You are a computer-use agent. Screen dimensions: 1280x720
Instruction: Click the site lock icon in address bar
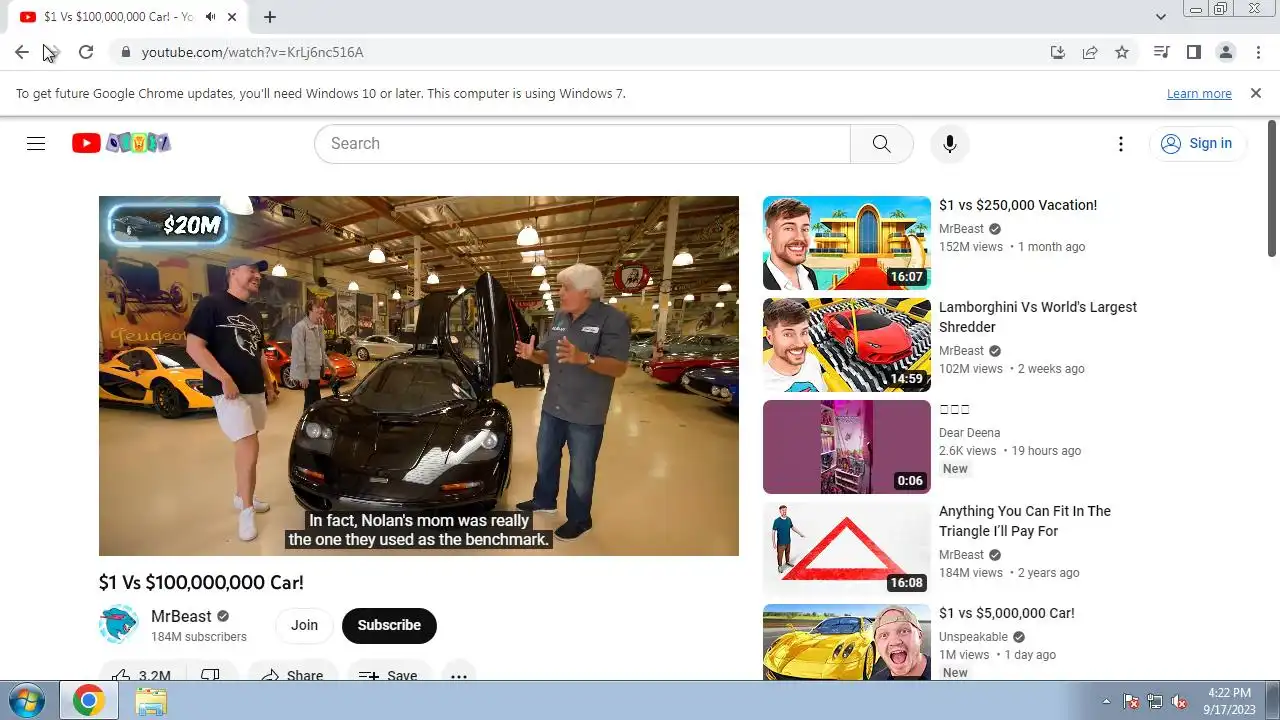pos(125,52)
